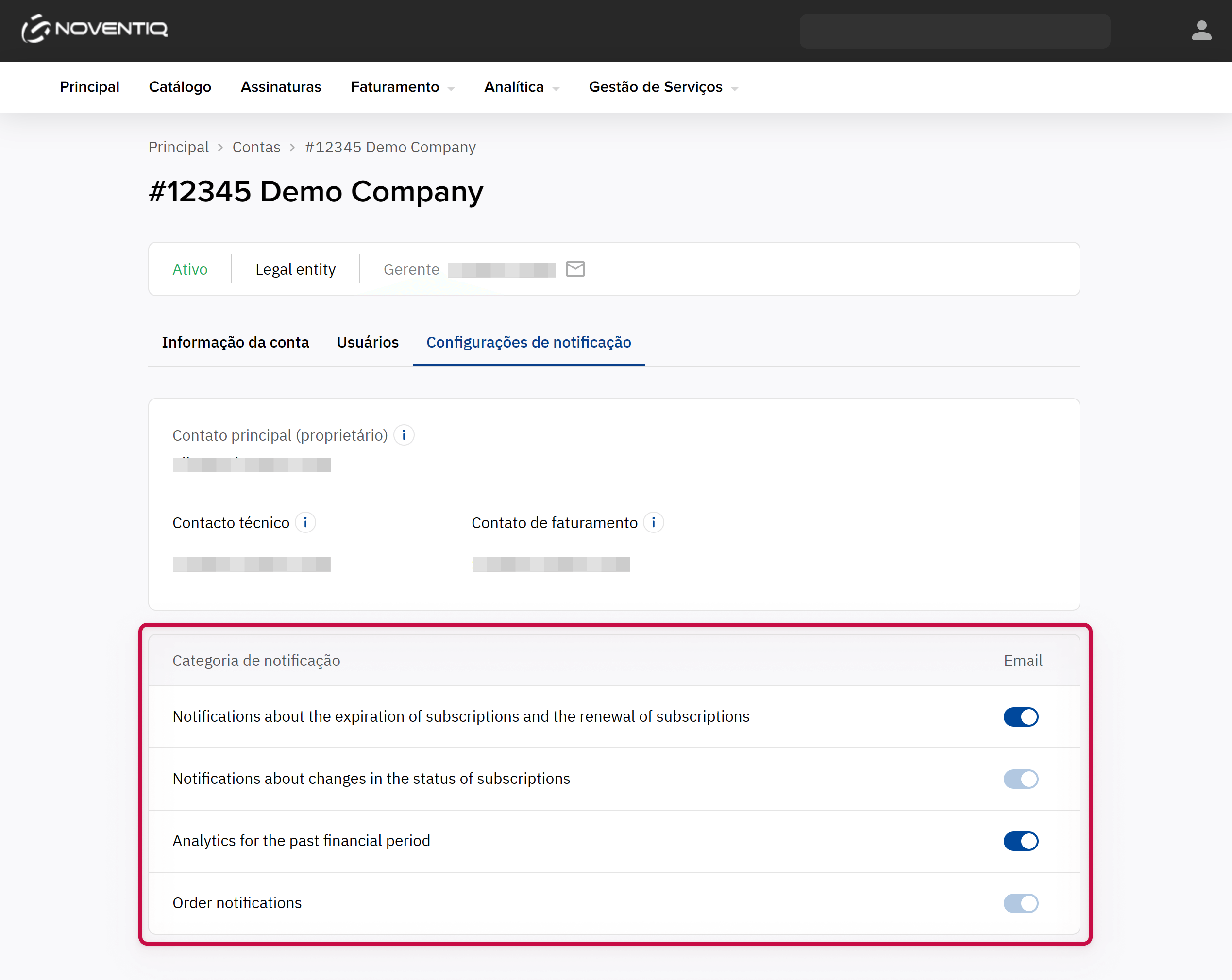Switch to the Usuários tab

[x=368, y=342]
